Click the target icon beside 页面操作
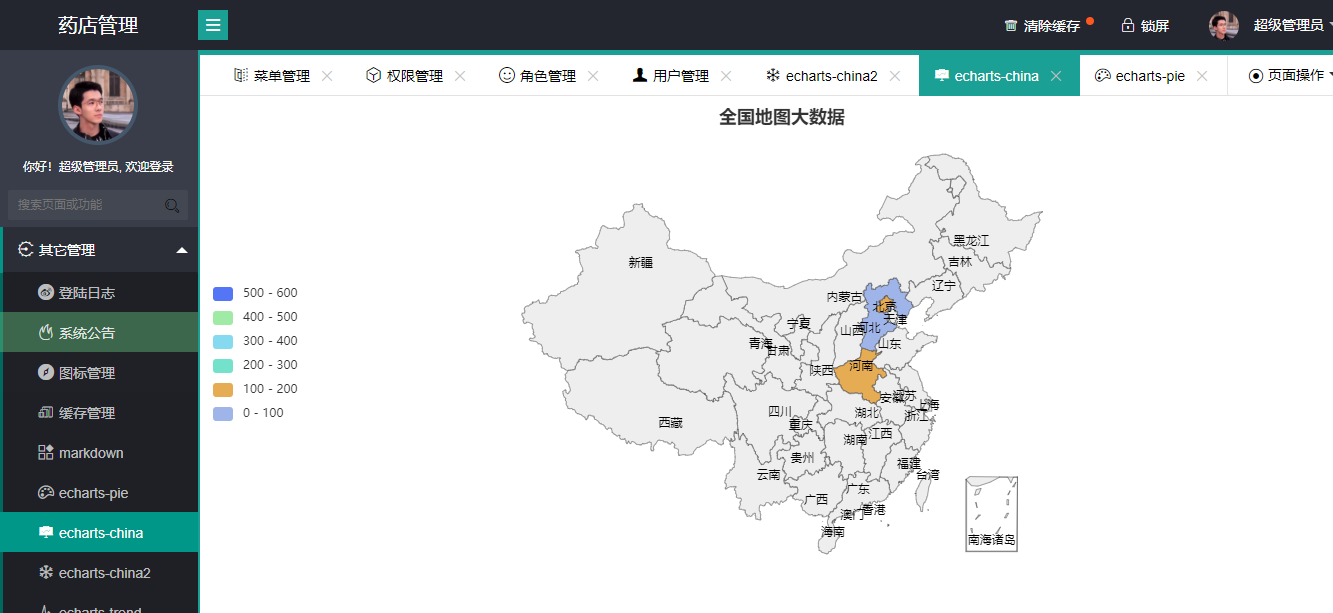Viewport: 1333px width, 613px height. pyautogui.click(x=1256, y=76)
